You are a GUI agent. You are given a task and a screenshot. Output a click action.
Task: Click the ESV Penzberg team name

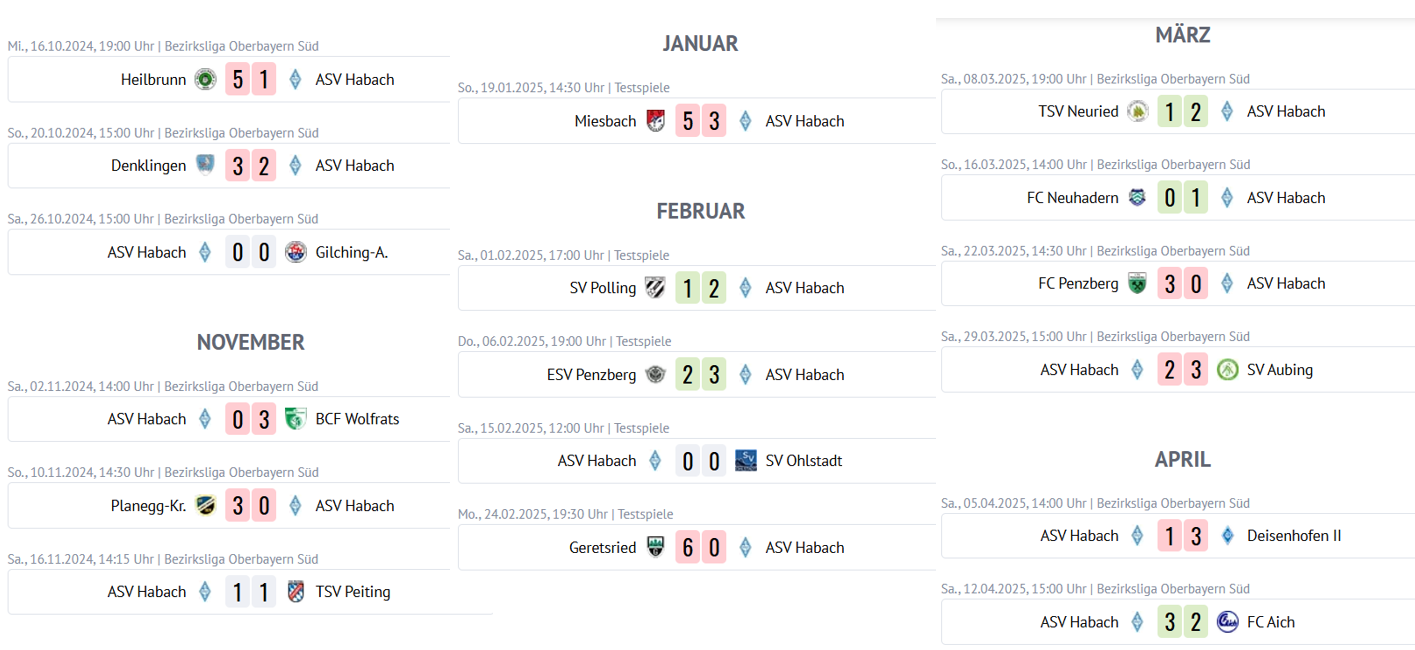pyautogui.click(x=591, y=375)
